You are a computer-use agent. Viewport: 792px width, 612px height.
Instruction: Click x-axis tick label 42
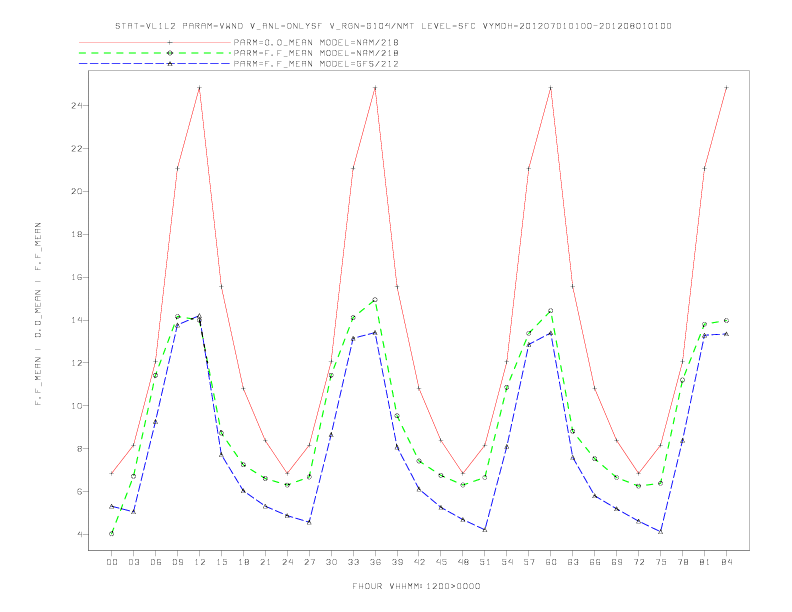pos(419,562)
